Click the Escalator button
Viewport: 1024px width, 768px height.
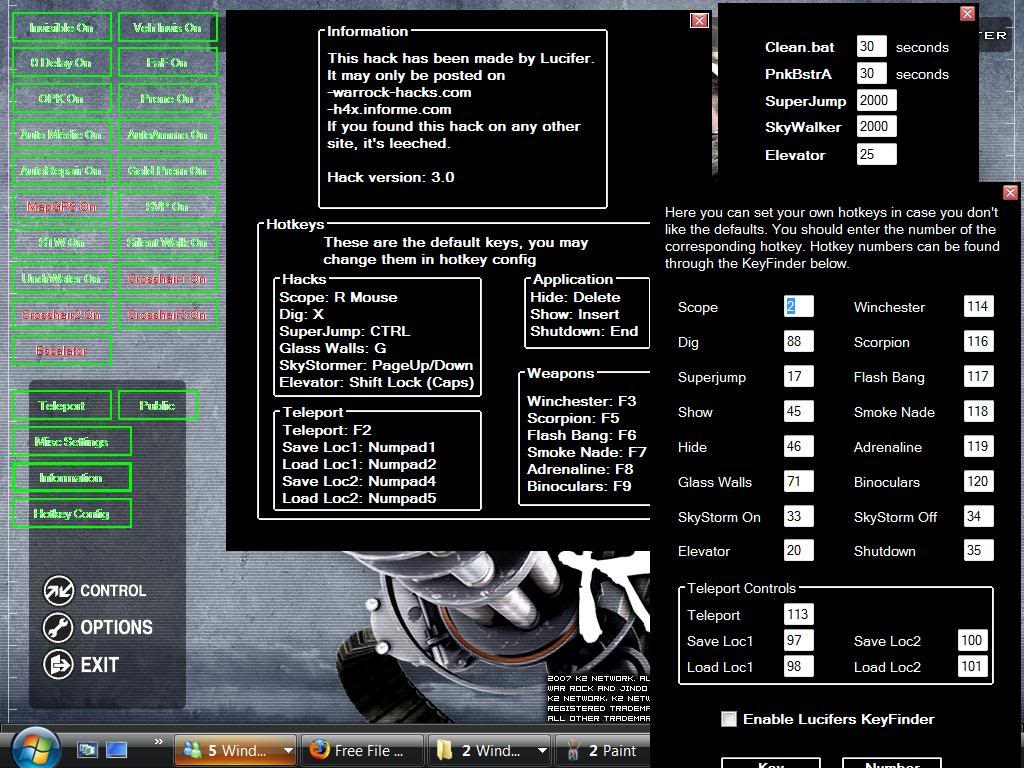click(x=61, y=350)
